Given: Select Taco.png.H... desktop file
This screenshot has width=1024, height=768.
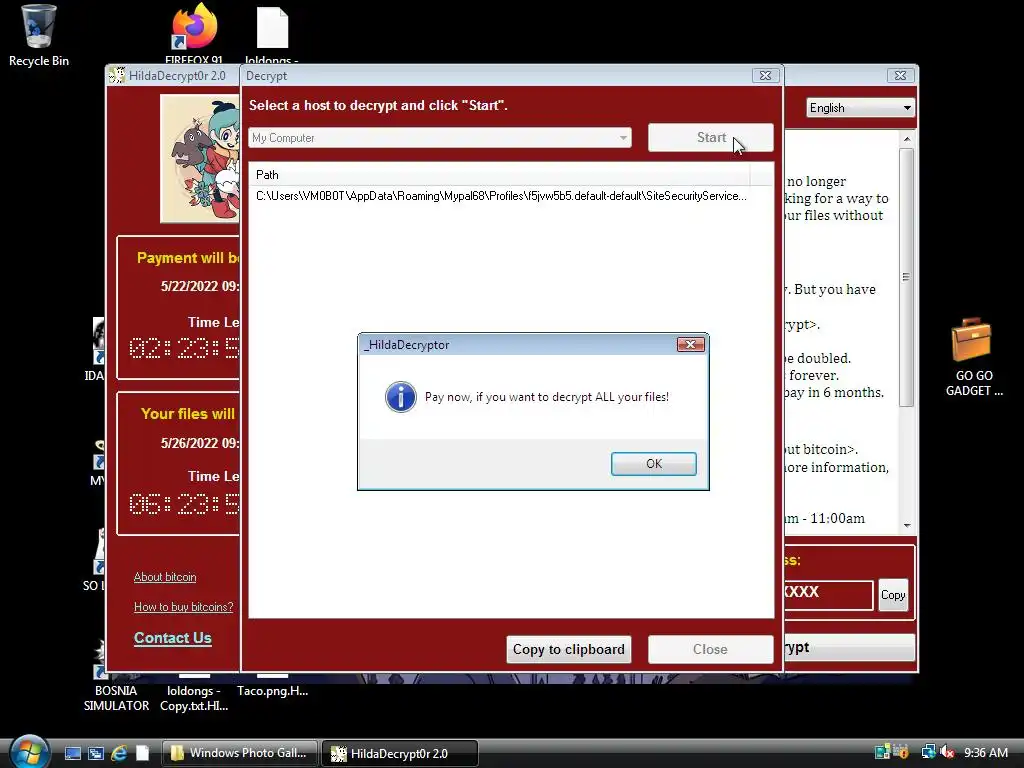Looking at the screenshot, I should pos(272,688).
